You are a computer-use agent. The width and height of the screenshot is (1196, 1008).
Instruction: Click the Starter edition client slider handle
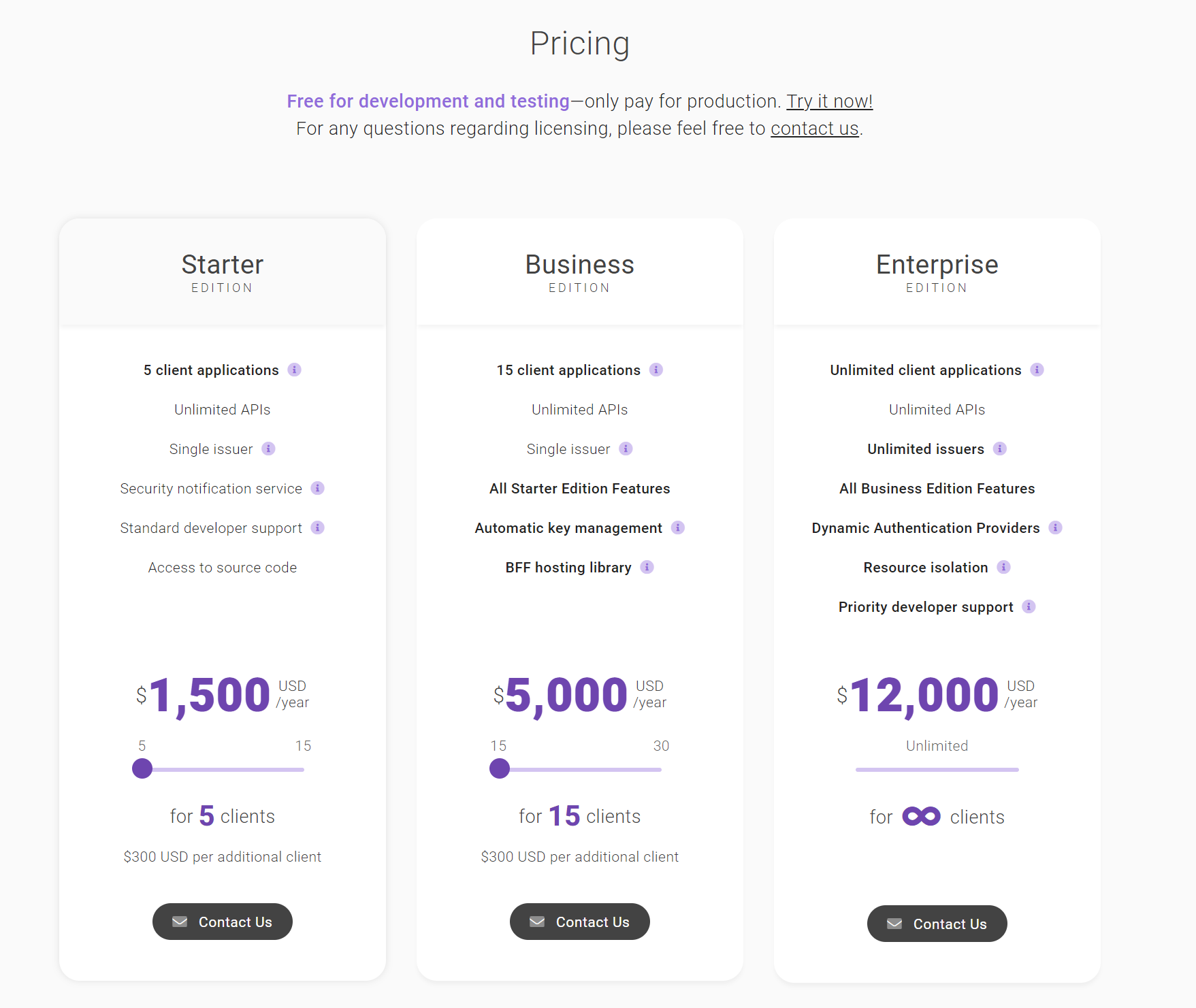click(x=142, y=768)
